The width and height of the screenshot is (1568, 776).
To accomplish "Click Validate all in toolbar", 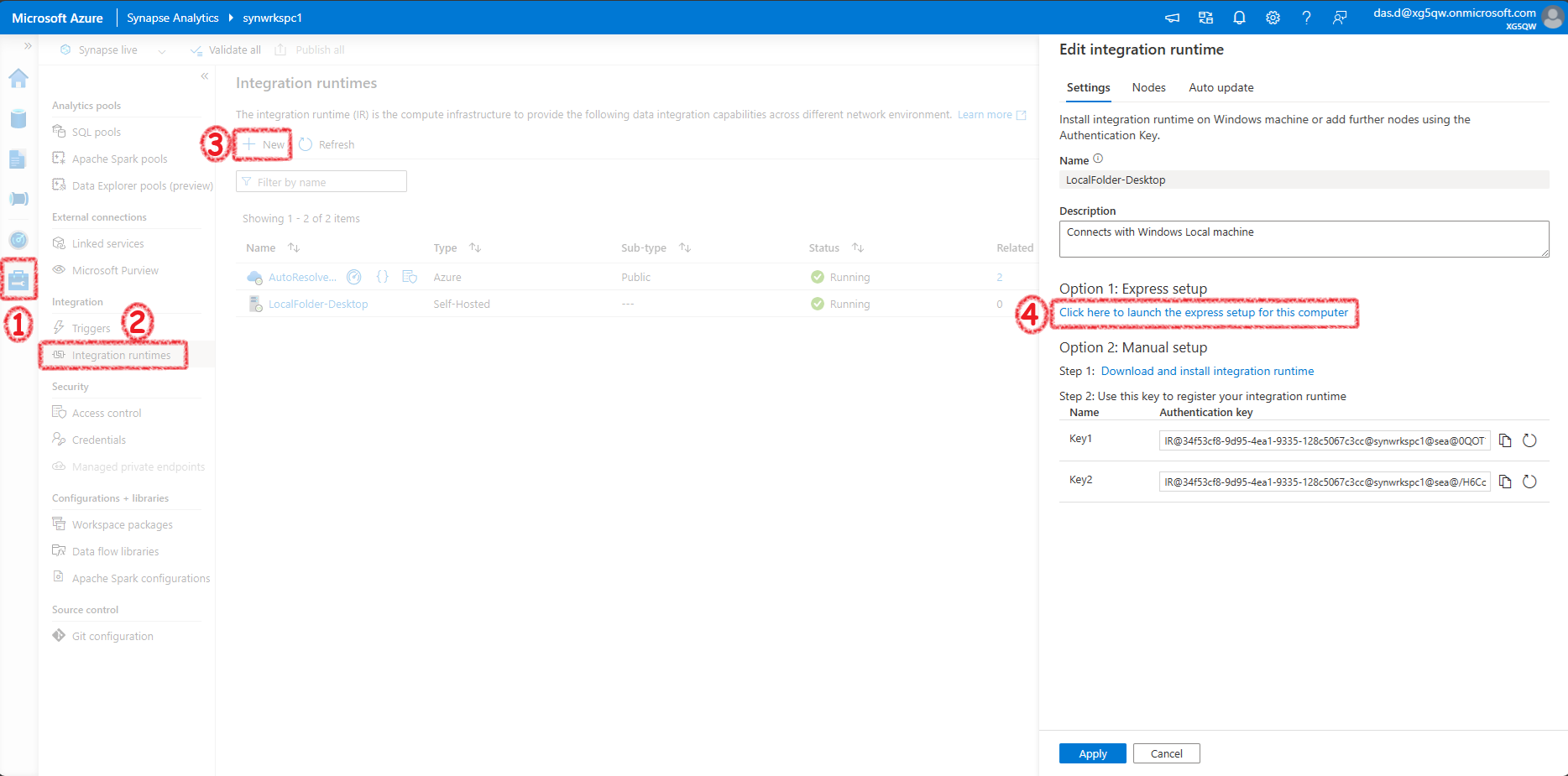I will click(x=225, y=50).
